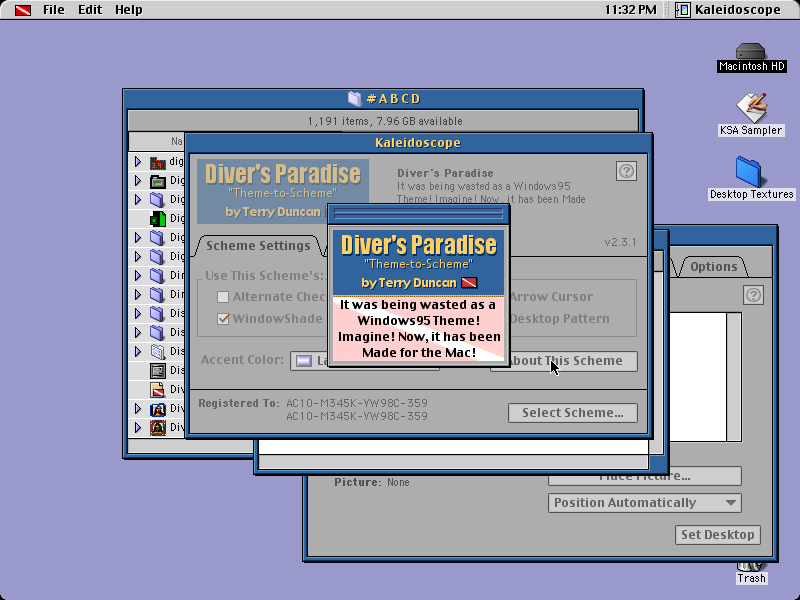Open the Edit menu
Viewport: 800px width, 600px height.
tap(90, 10)
